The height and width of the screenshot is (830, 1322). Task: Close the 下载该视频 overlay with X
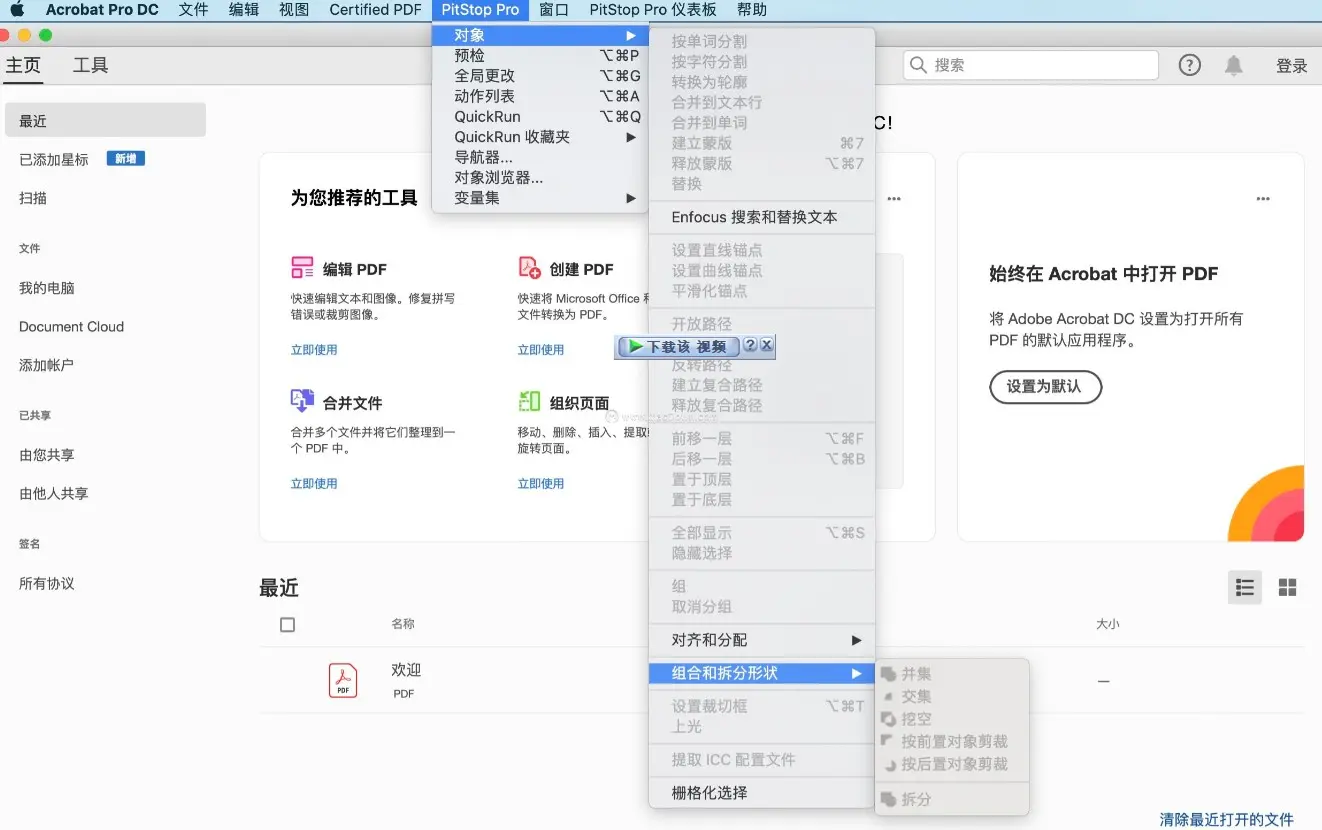[x=766, y=345]
